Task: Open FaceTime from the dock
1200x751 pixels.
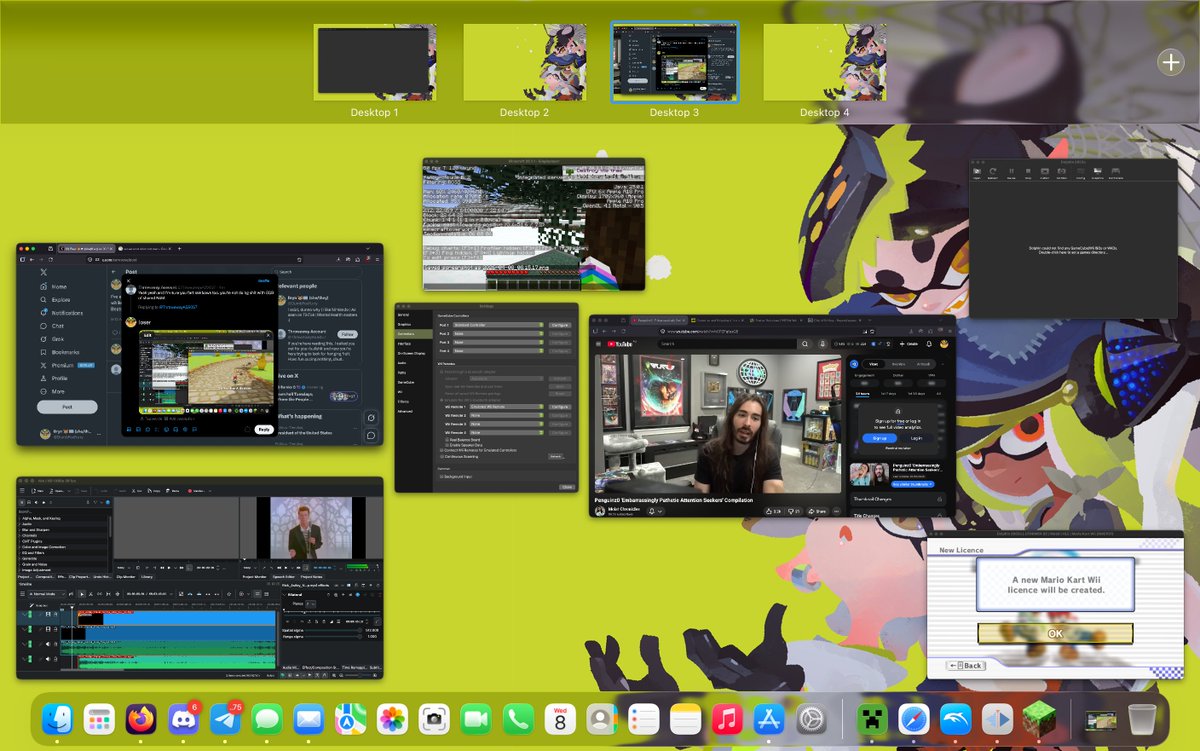Action: pyautogui.click(x=477, y=720)
